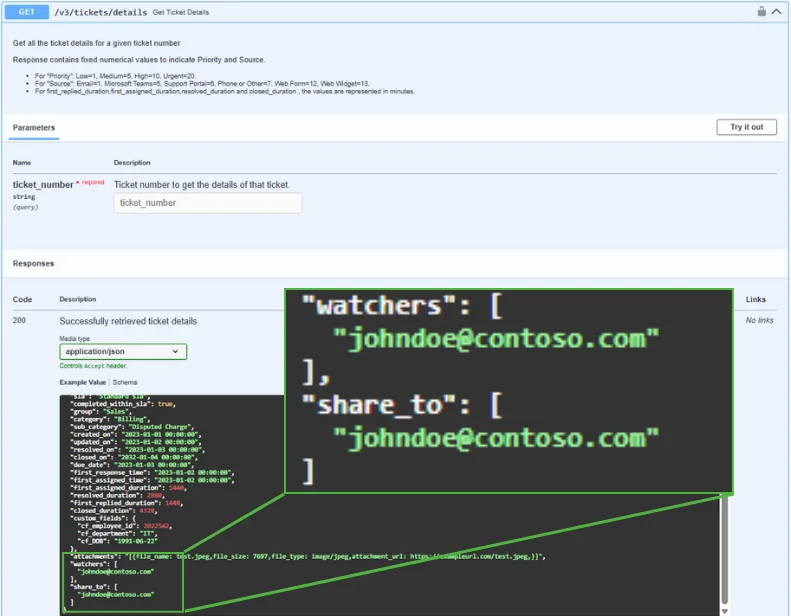
Task: Click the 'Get Ticket Details' summary text
Action: 181,12
